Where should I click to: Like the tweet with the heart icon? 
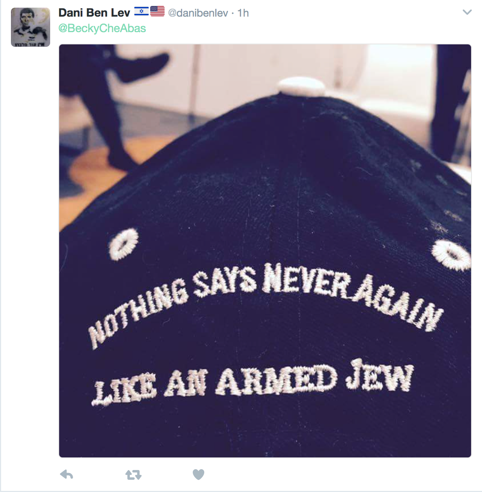tap(198, 474)
